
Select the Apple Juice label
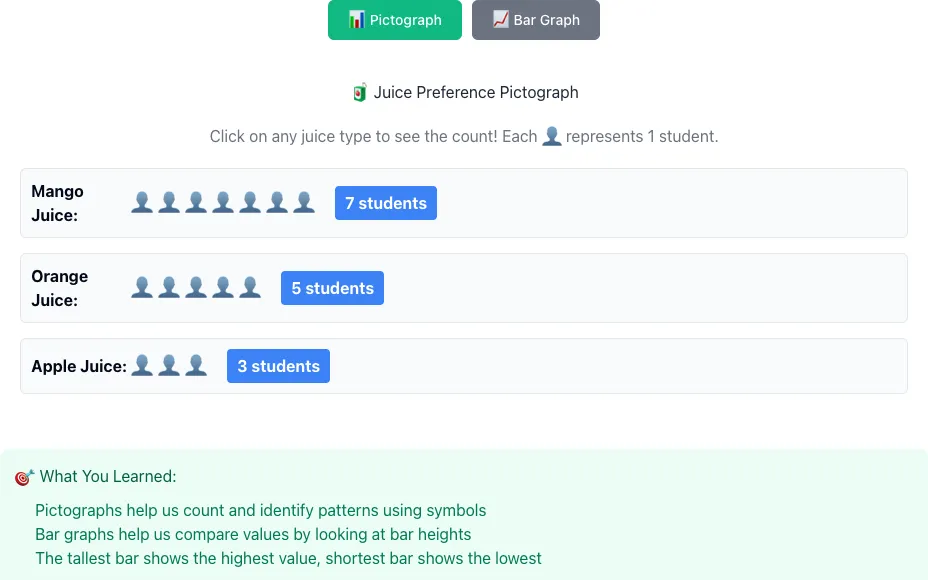point(79,366)
